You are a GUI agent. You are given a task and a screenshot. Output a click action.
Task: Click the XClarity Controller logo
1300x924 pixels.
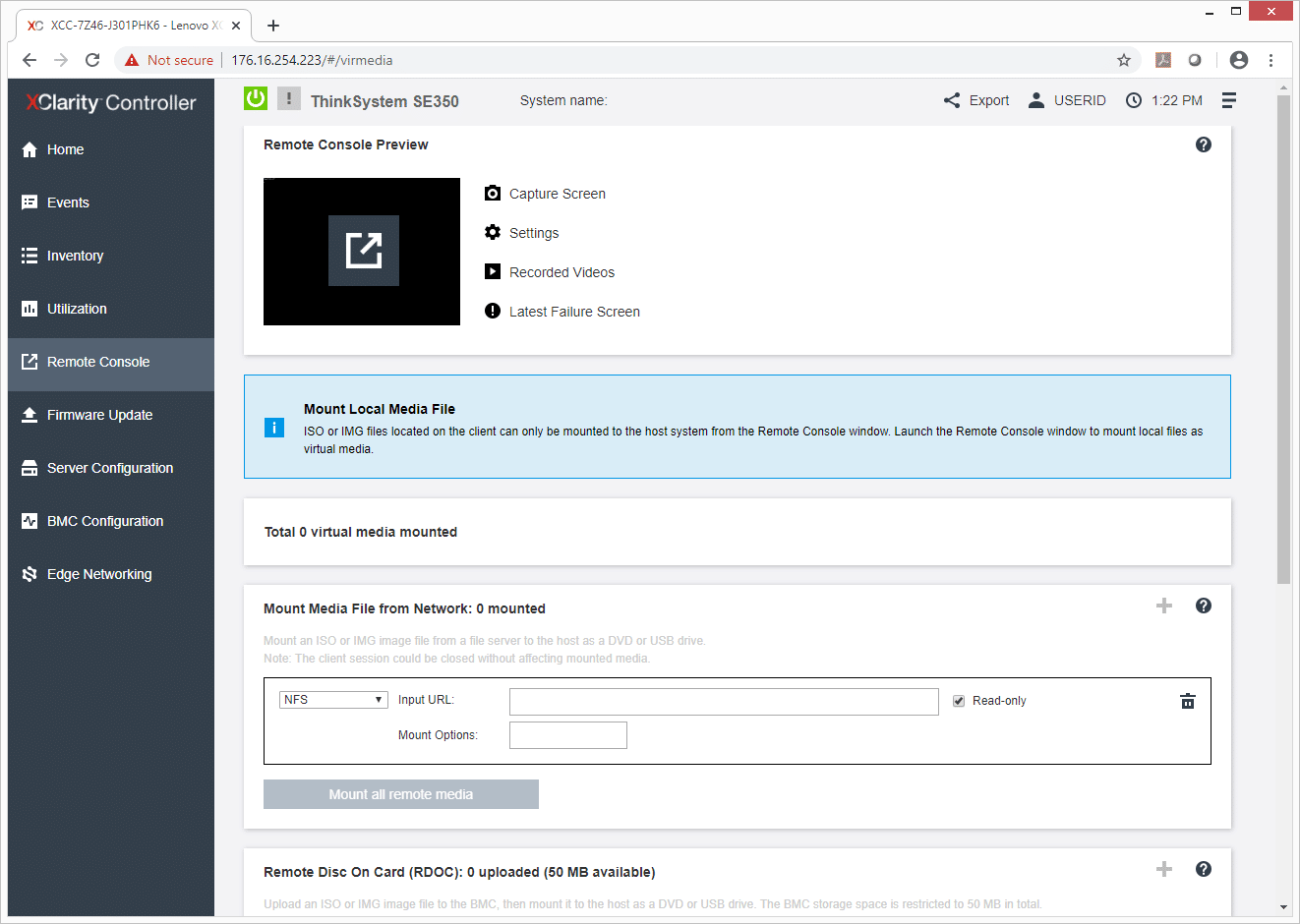pos(111,102)
